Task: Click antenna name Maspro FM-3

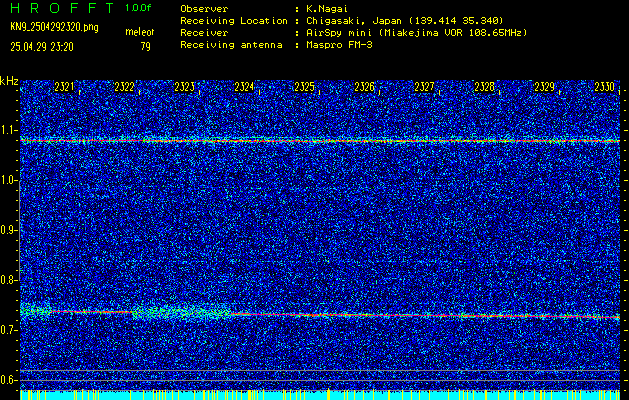Action: [339, 45]
